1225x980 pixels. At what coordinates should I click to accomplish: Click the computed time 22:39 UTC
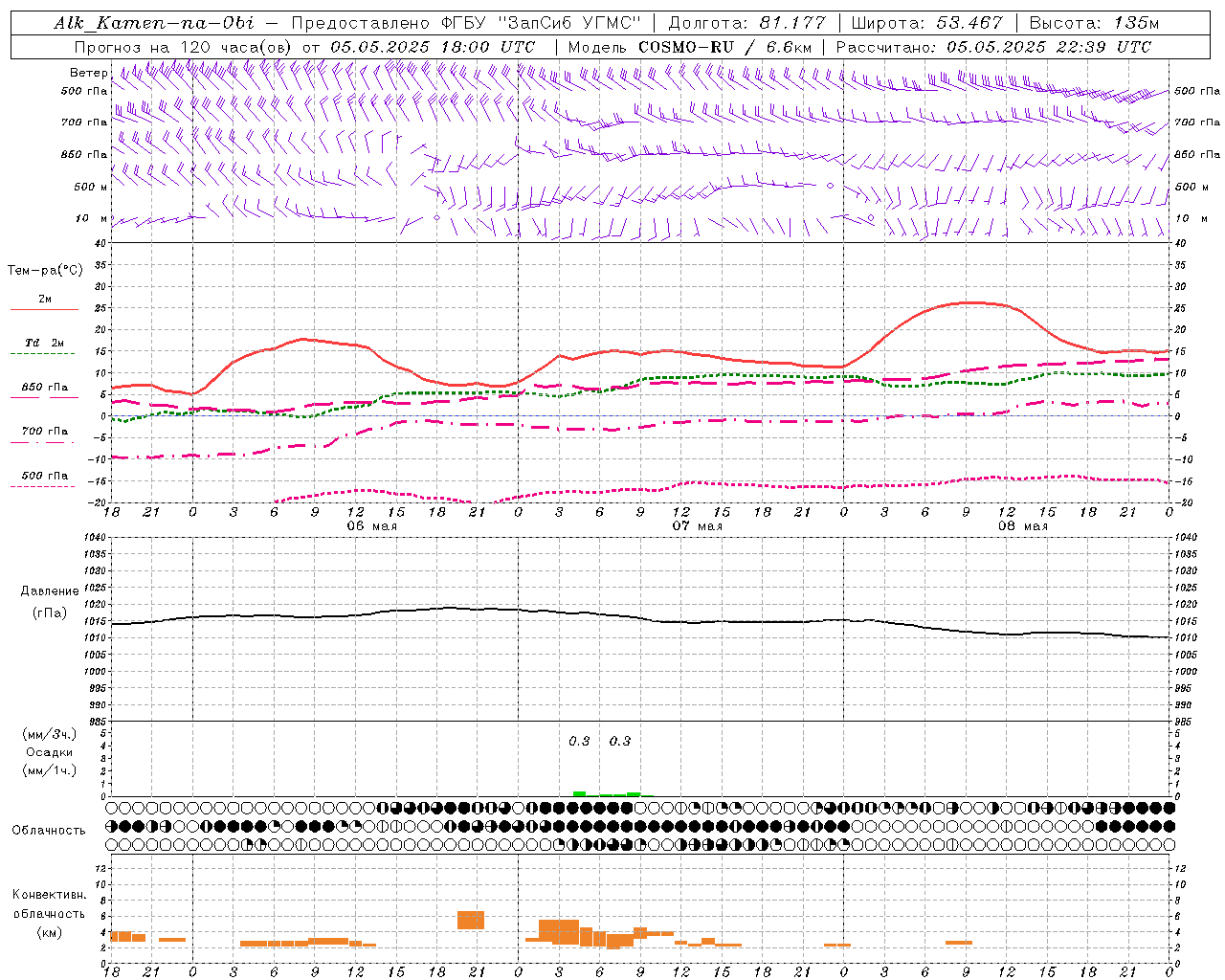(x=1105, y=47)
